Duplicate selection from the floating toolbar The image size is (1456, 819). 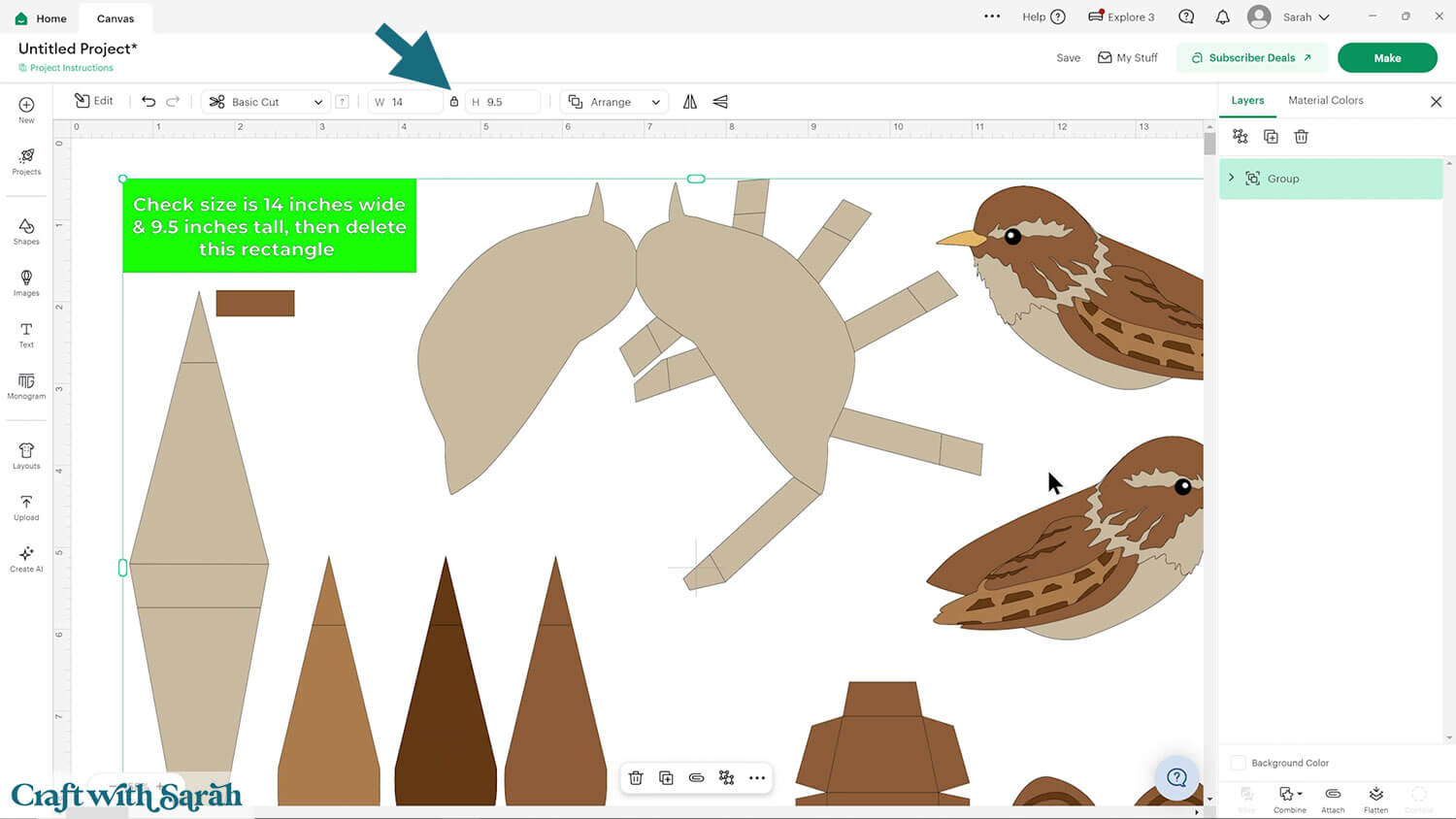point(666,777)
